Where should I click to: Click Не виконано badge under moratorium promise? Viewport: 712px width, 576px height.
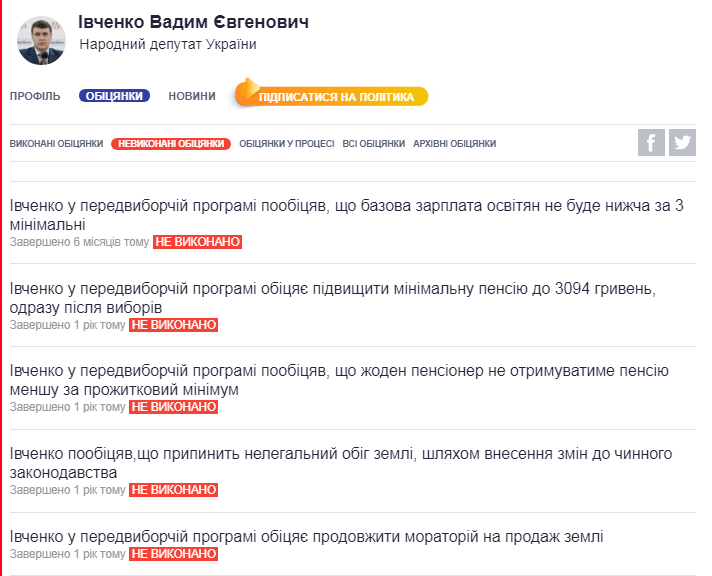[x=174, y=553]
